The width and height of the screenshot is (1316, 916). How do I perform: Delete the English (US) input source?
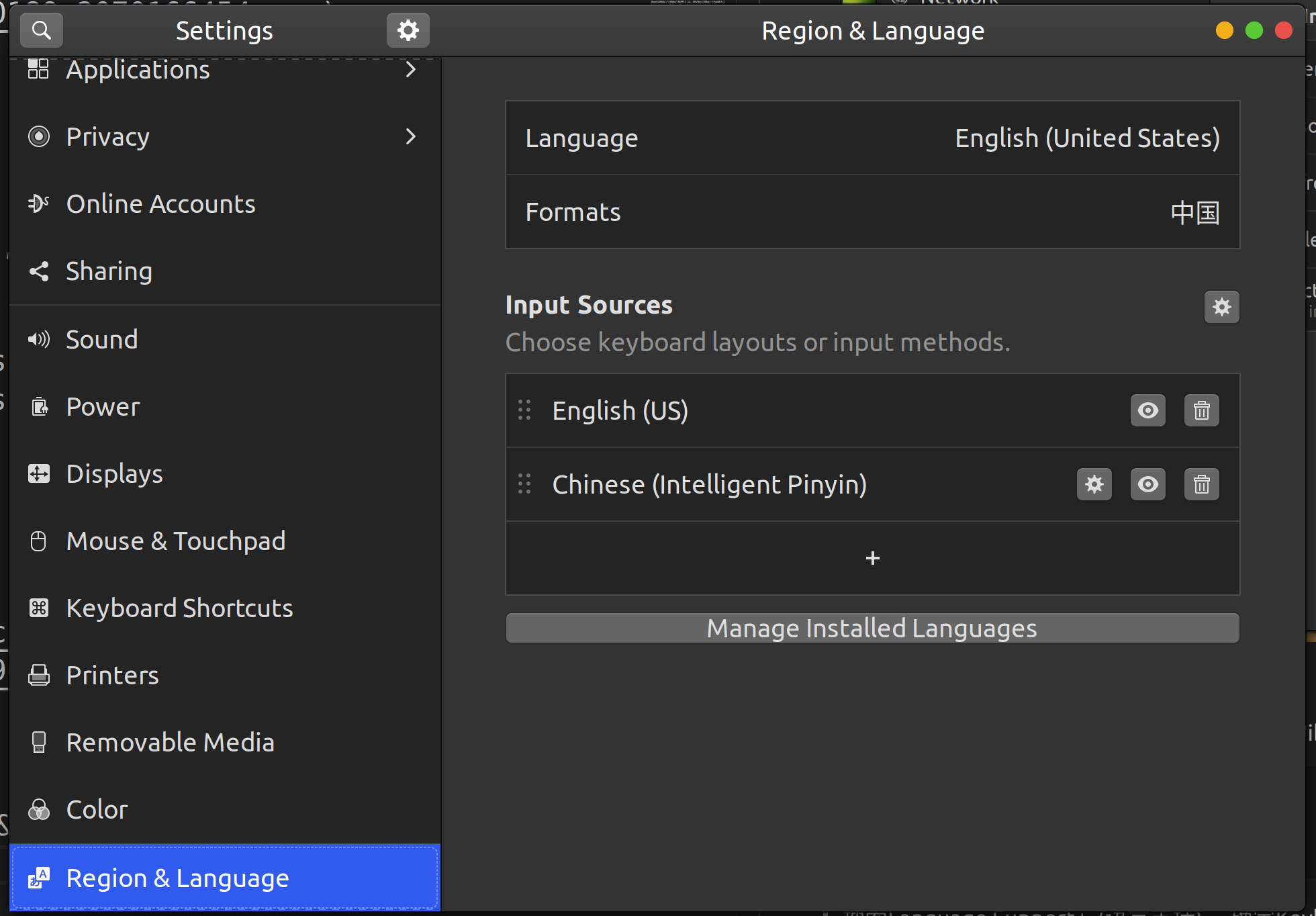(1201, 410)
